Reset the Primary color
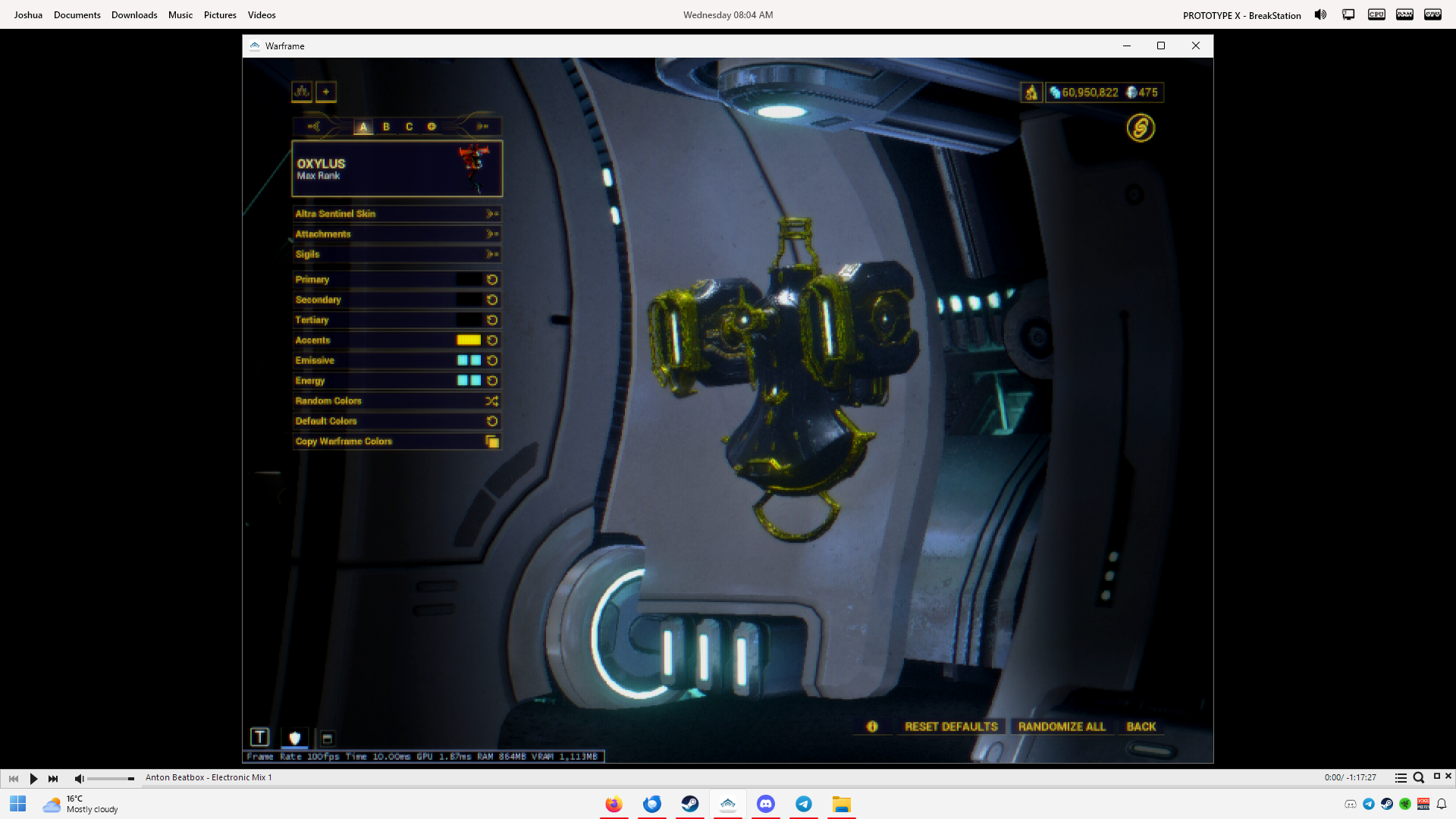1456x819 pixels. click(492, 280)
